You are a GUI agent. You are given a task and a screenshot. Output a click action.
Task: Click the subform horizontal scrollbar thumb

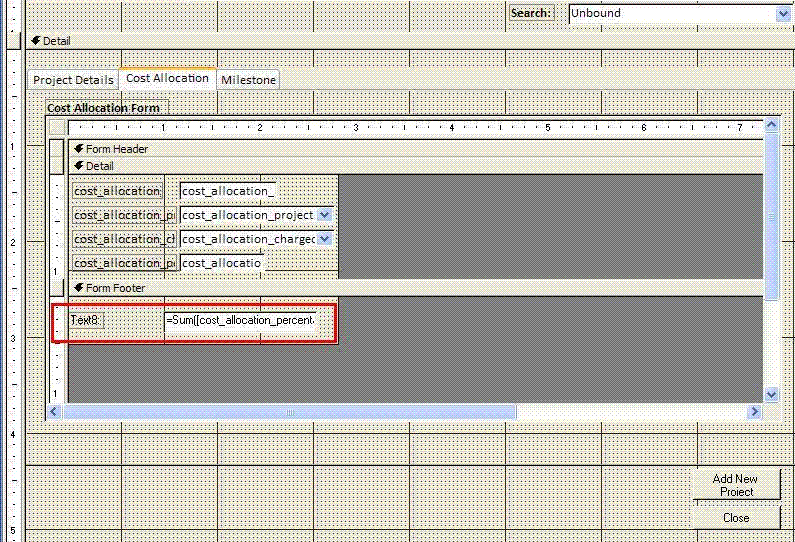pyautogui.click(x=290, y=412)
